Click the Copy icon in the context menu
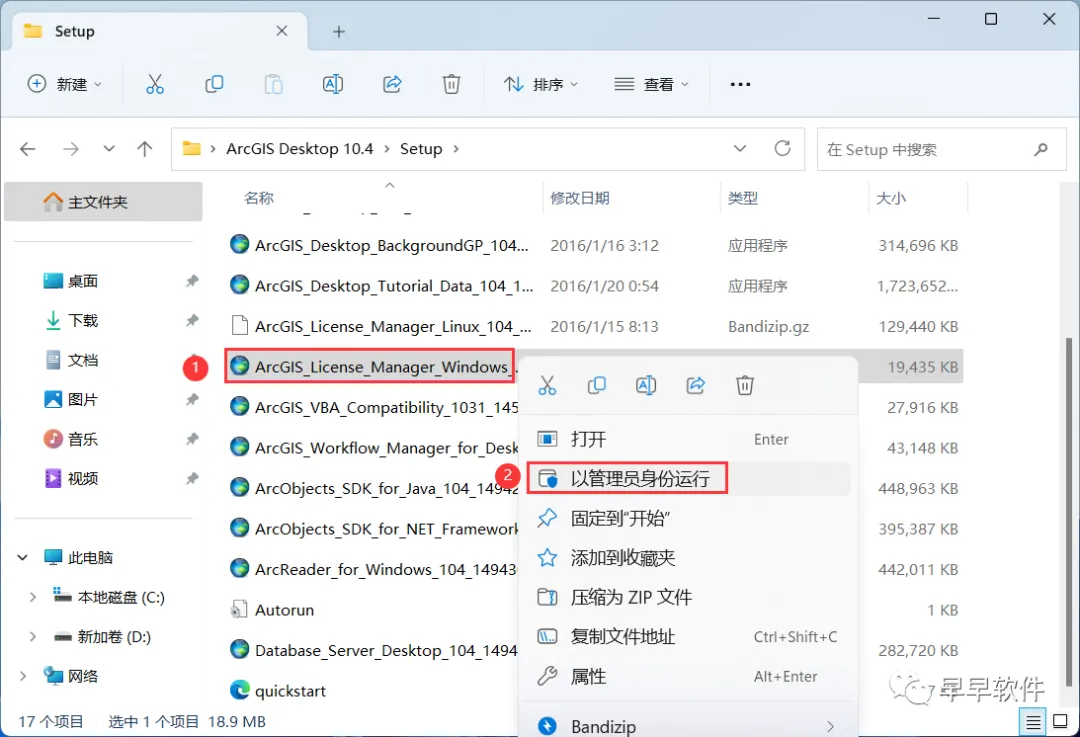Viewport: 1080px width, 737px height. tap(596, 385)
